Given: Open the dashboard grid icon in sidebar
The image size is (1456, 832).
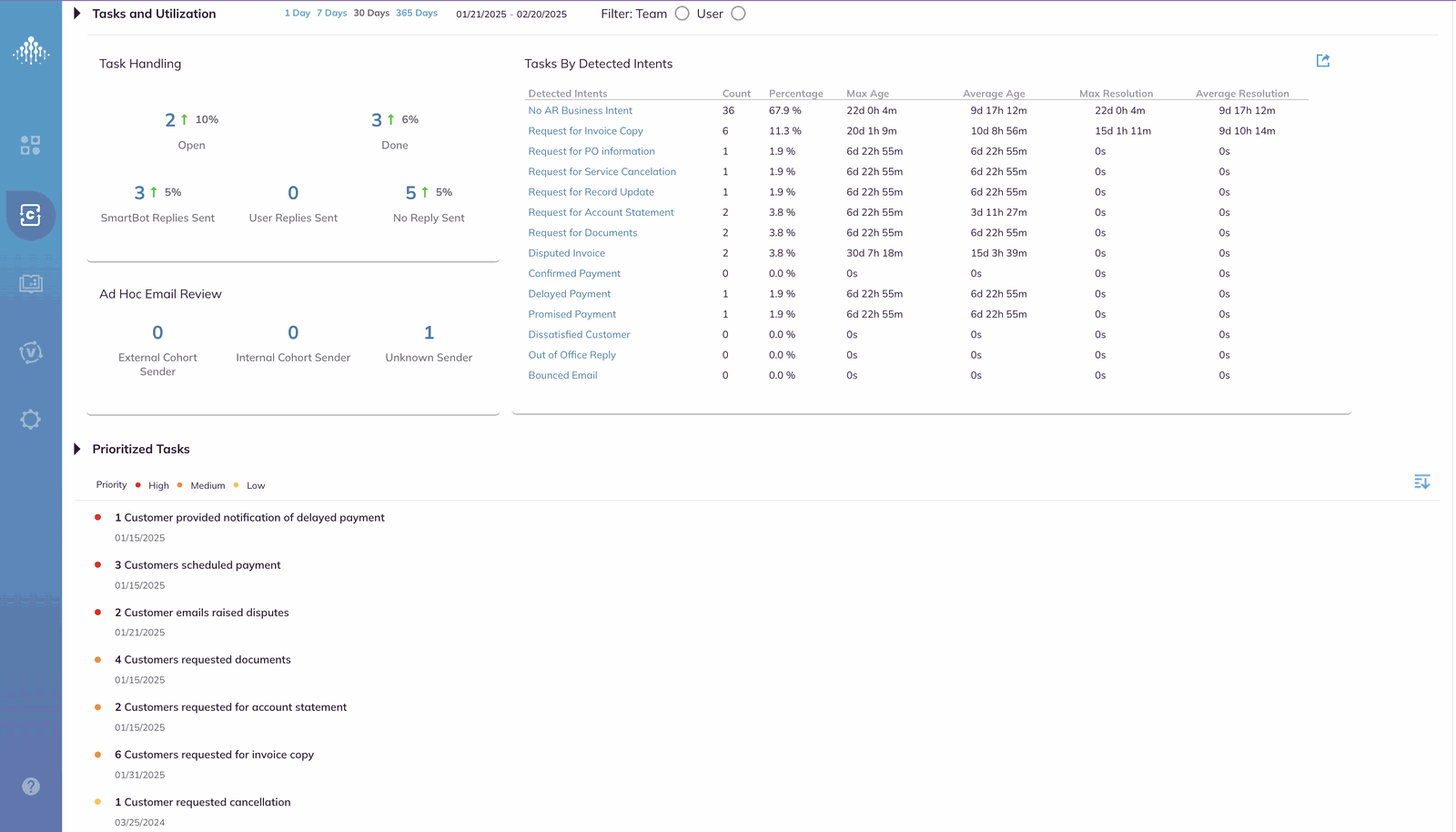Looking at the screenshot, I should tap(31, 146).
